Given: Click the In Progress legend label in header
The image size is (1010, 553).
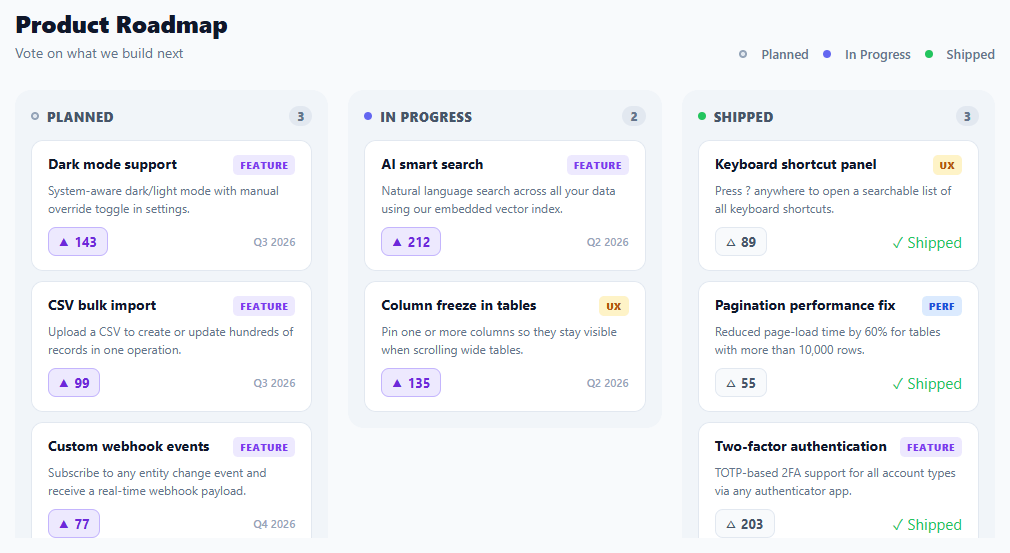Looking at the screenshot, I should [x=878, y=55].
